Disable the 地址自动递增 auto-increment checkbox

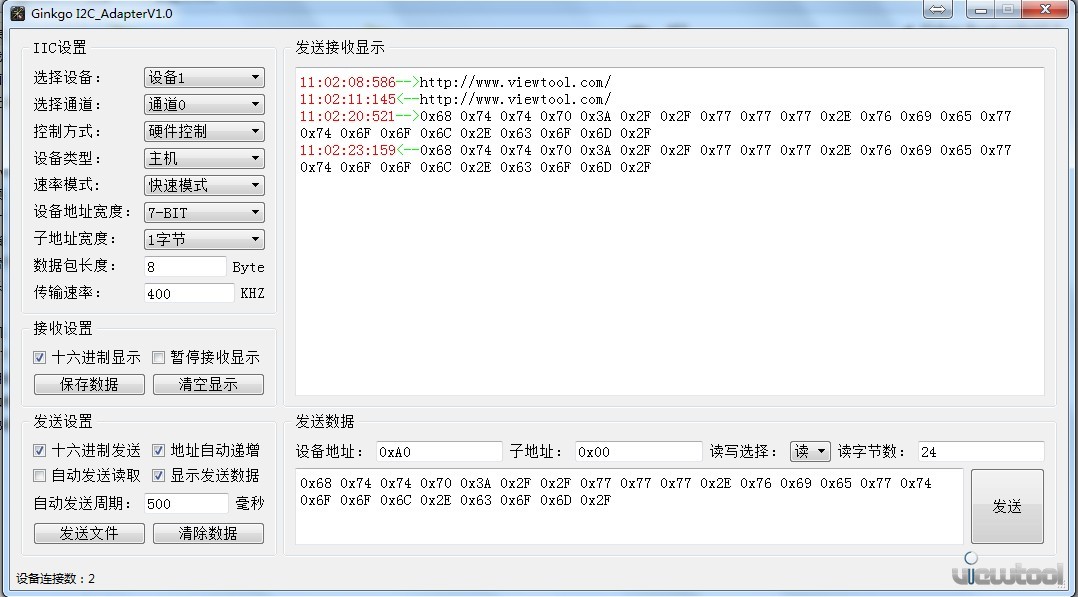point(157,450)
